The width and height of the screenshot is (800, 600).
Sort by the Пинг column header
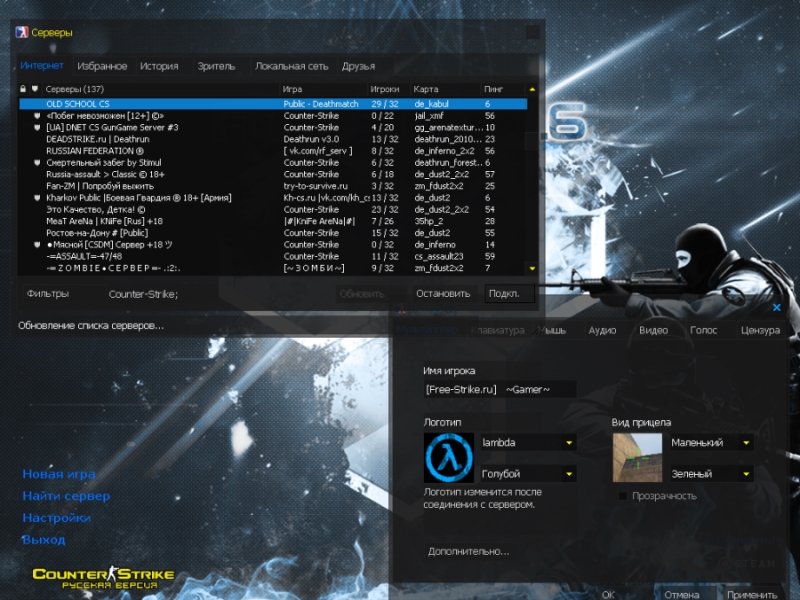(x=503, y=89)
